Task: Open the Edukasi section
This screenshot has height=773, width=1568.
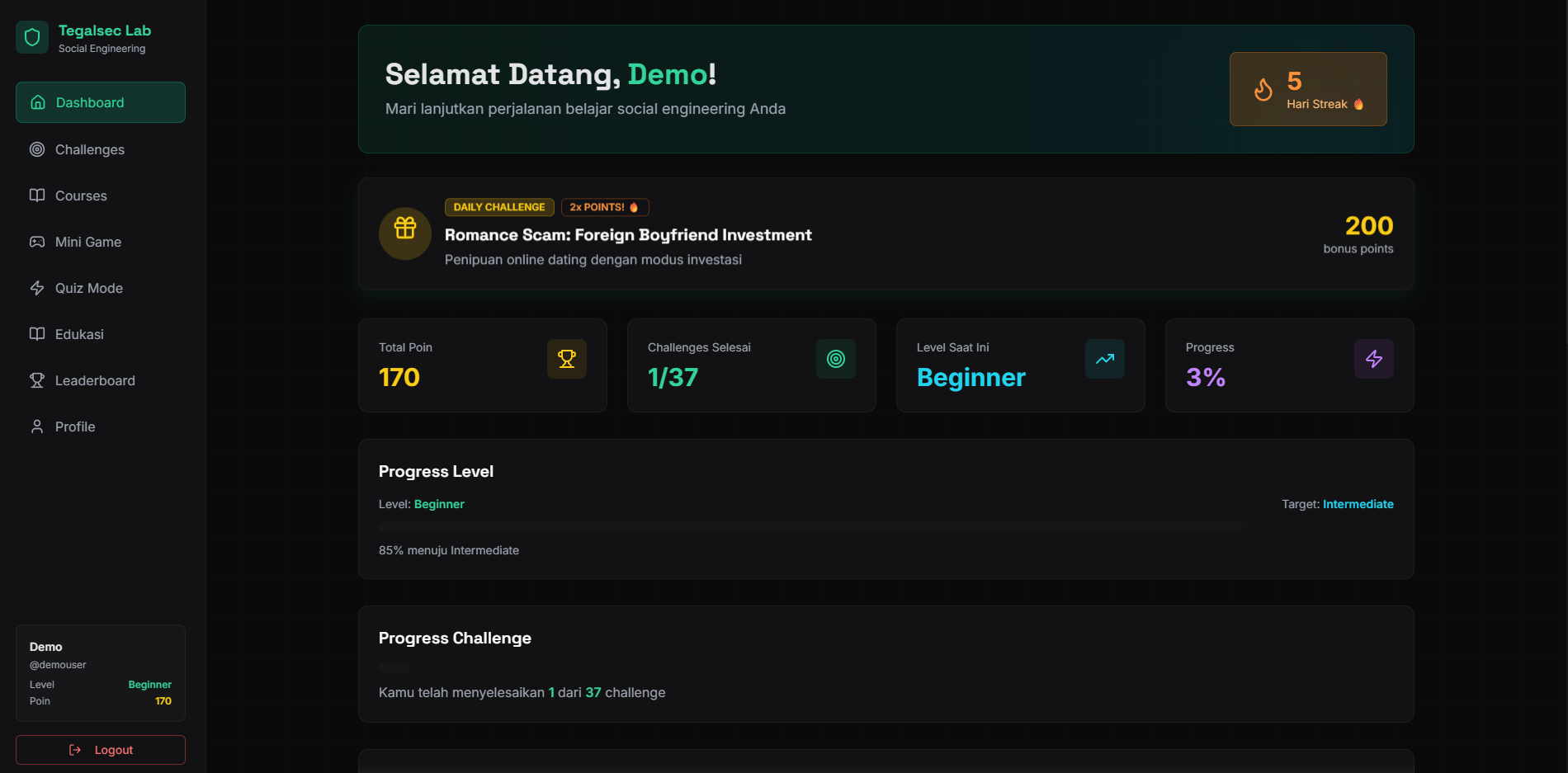Action: click(x=79, y=334)
